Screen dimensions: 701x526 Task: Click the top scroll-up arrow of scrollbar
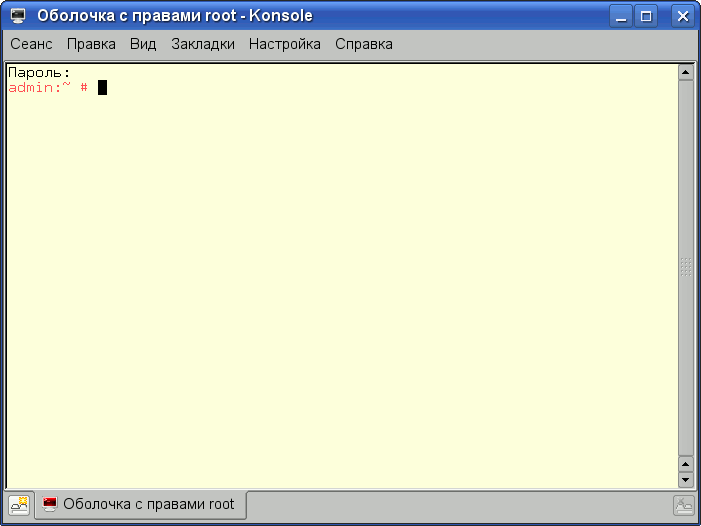[x=685, y=72]
